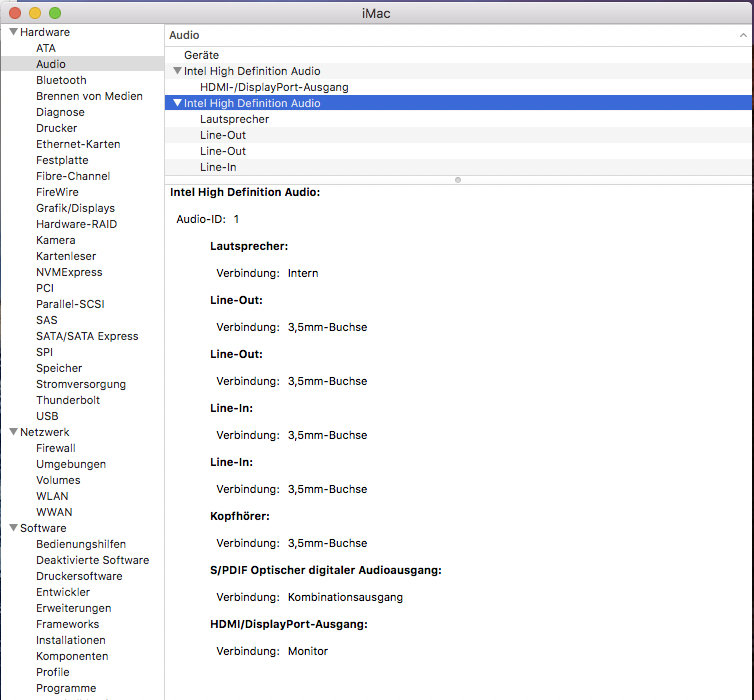Screen dimensions: 754x700
Task: Select Installationen in the sidebar
Action: coord(71,640)
